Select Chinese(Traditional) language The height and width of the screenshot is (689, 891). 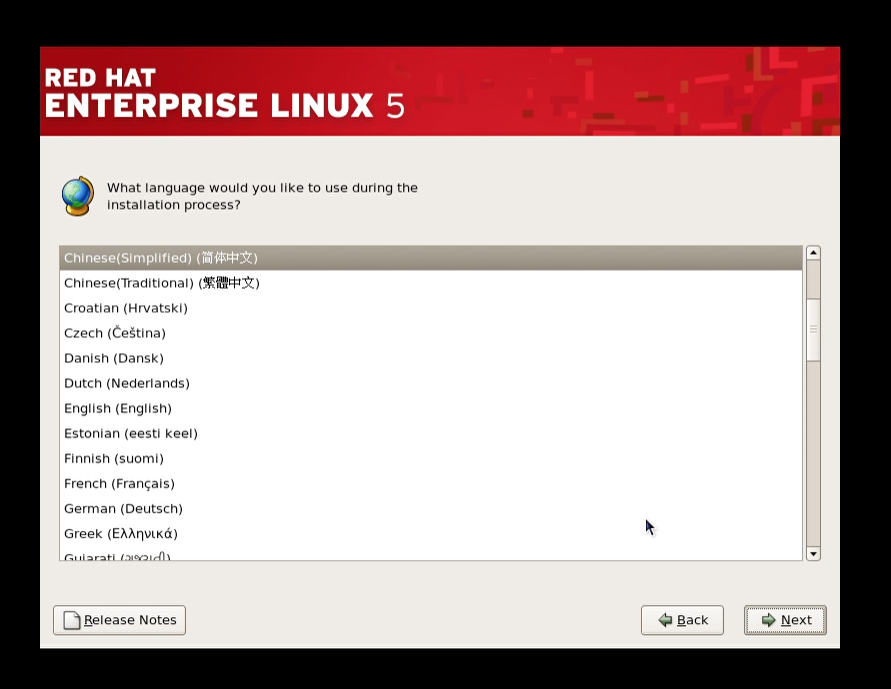click(431, 283)
